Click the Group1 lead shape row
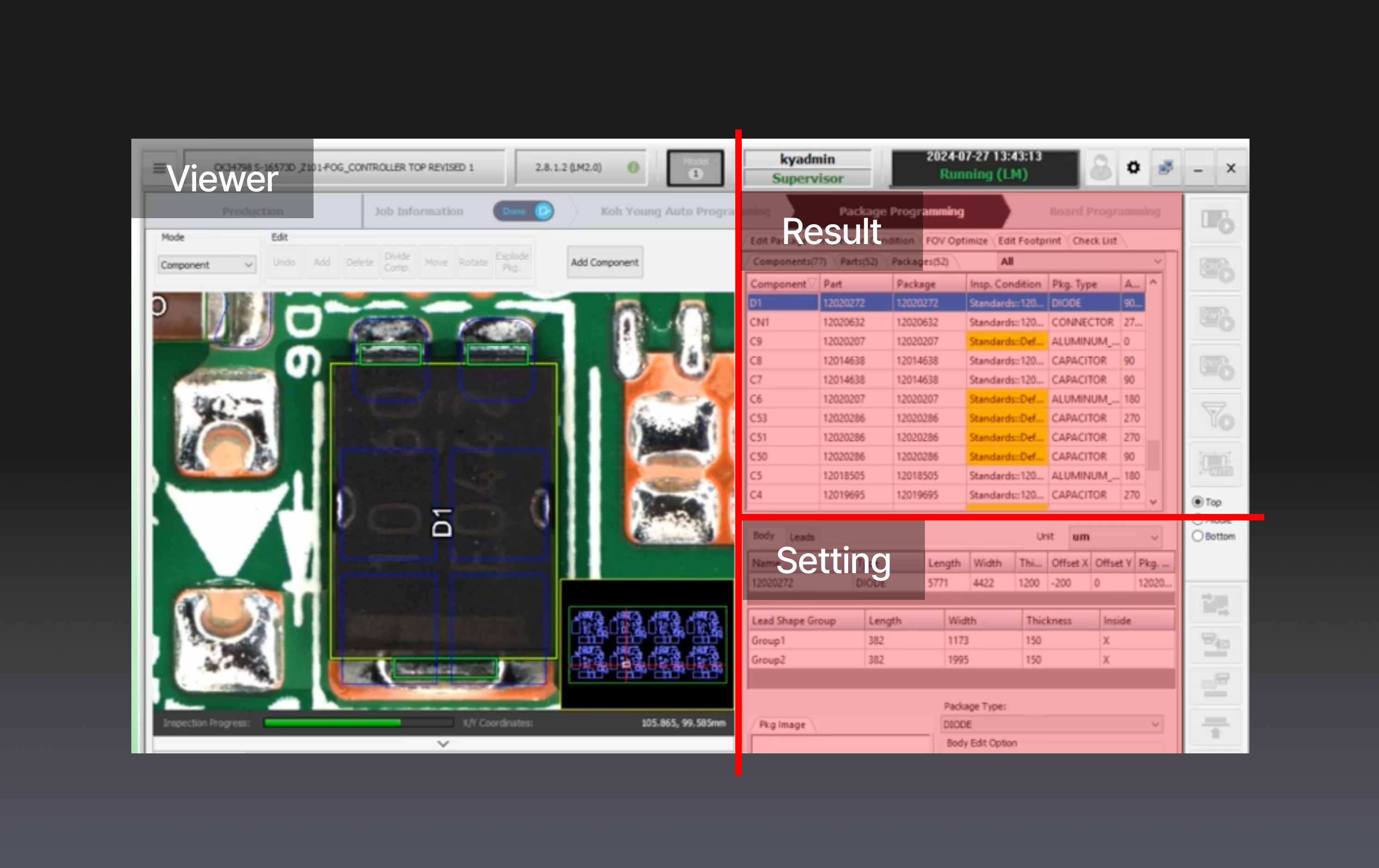The width and height of the screenshot is (1379, 868). coord(961,640)
